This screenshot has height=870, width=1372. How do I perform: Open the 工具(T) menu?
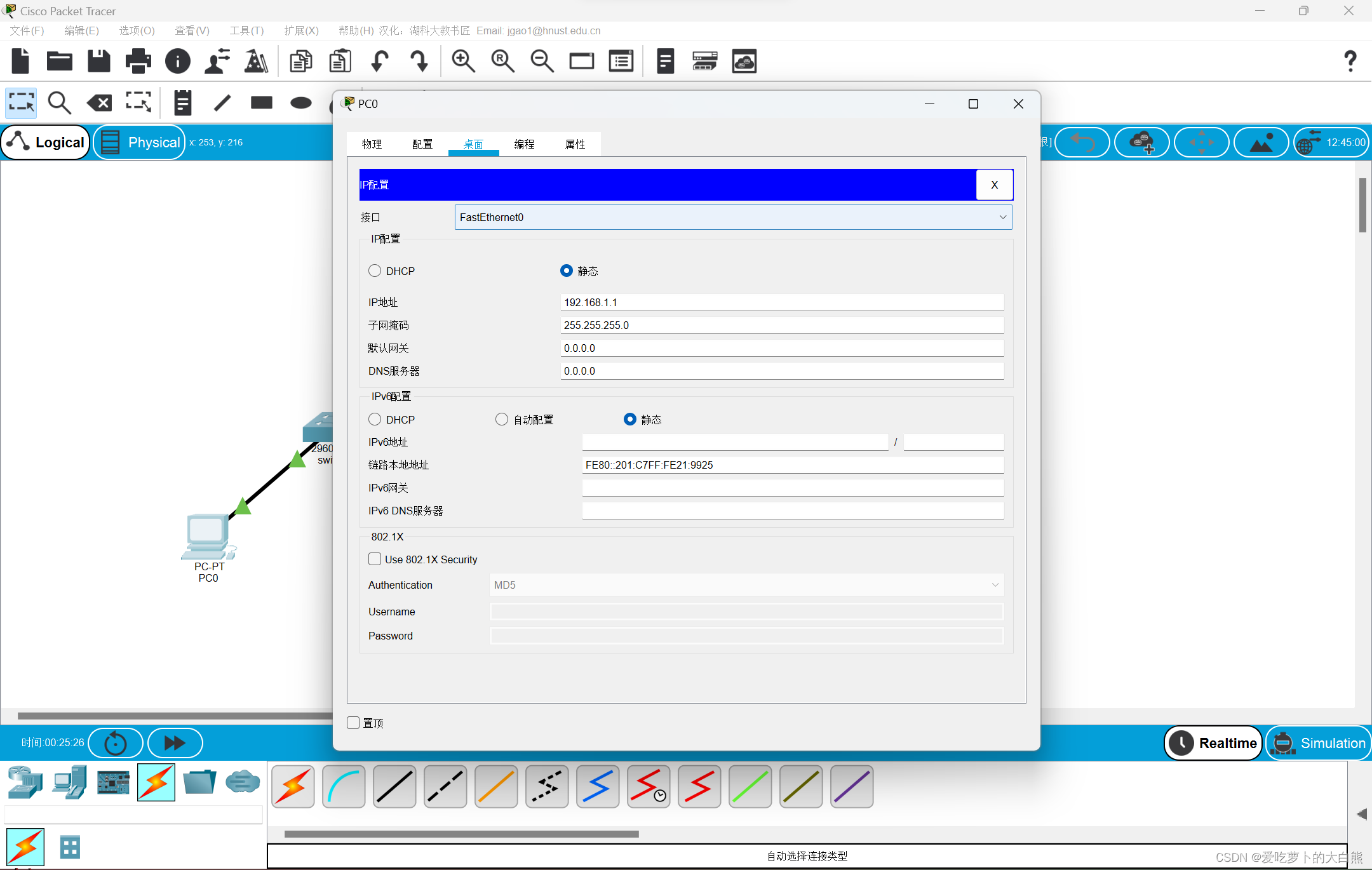coord(246,30)
